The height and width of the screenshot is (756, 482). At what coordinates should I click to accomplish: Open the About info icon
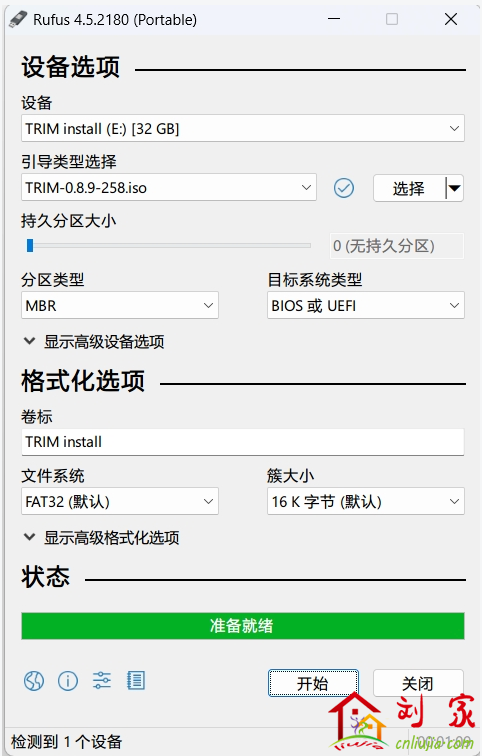(68, 681)
